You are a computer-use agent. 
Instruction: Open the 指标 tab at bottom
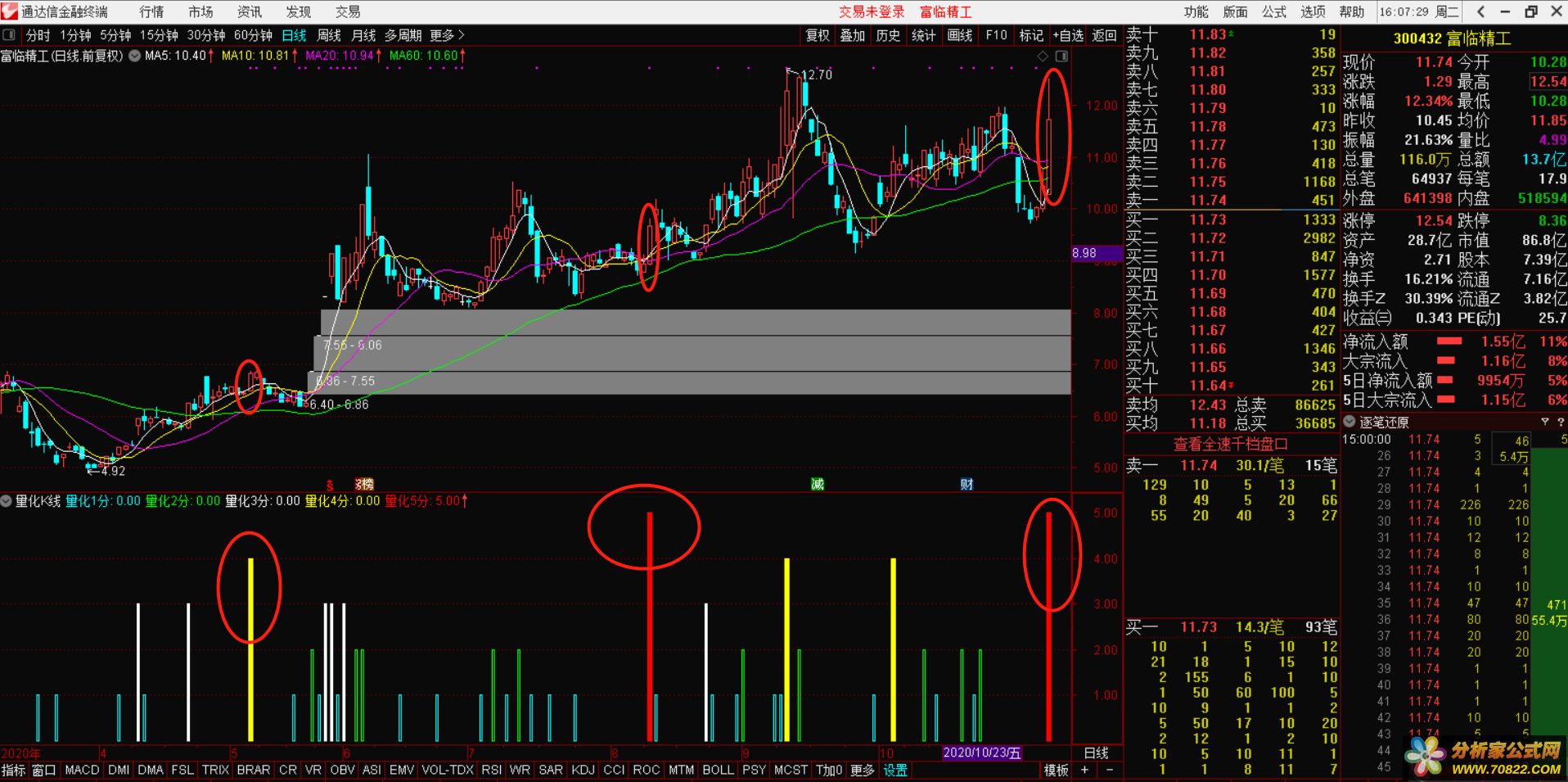(13, 770)
